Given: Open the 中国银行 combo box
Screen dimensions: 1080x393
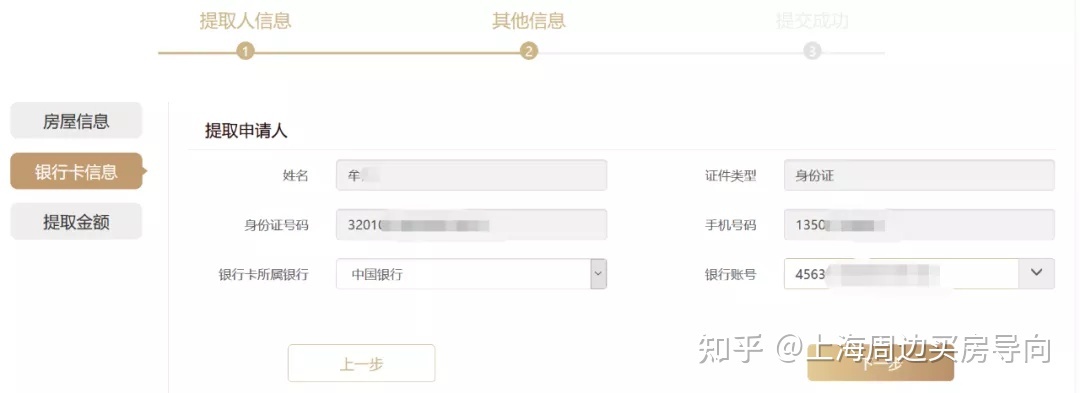Looking at the screenshot, I should coord(471,274).
